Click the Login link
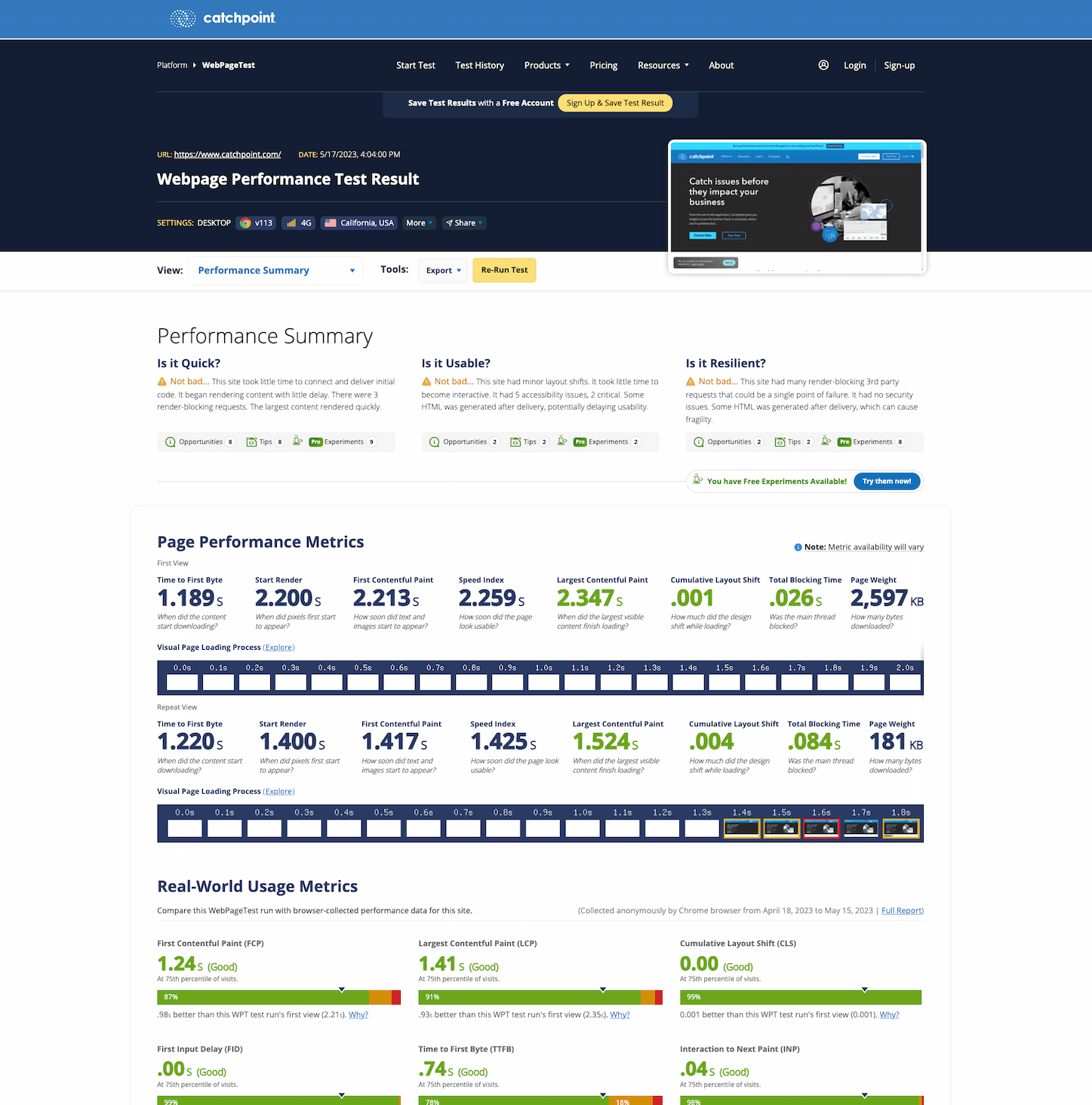1092x1105 pixels. tap(854, 65)
